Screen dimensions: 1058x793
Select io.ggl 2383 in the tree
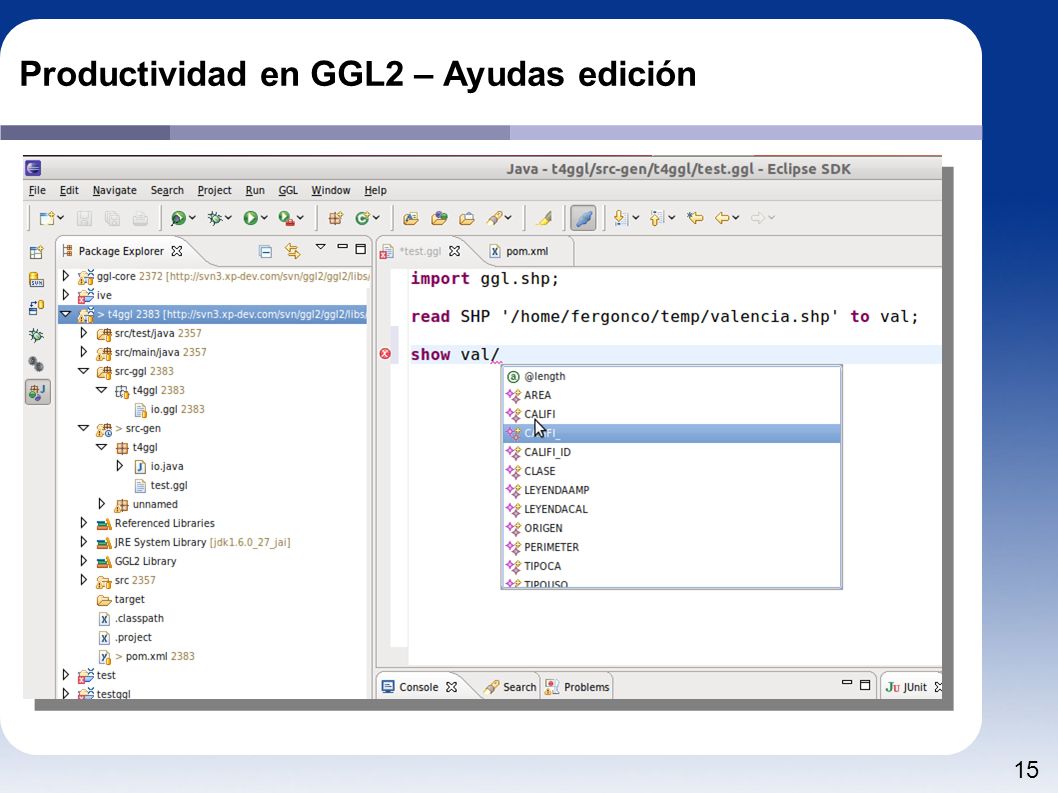(169, 409)
